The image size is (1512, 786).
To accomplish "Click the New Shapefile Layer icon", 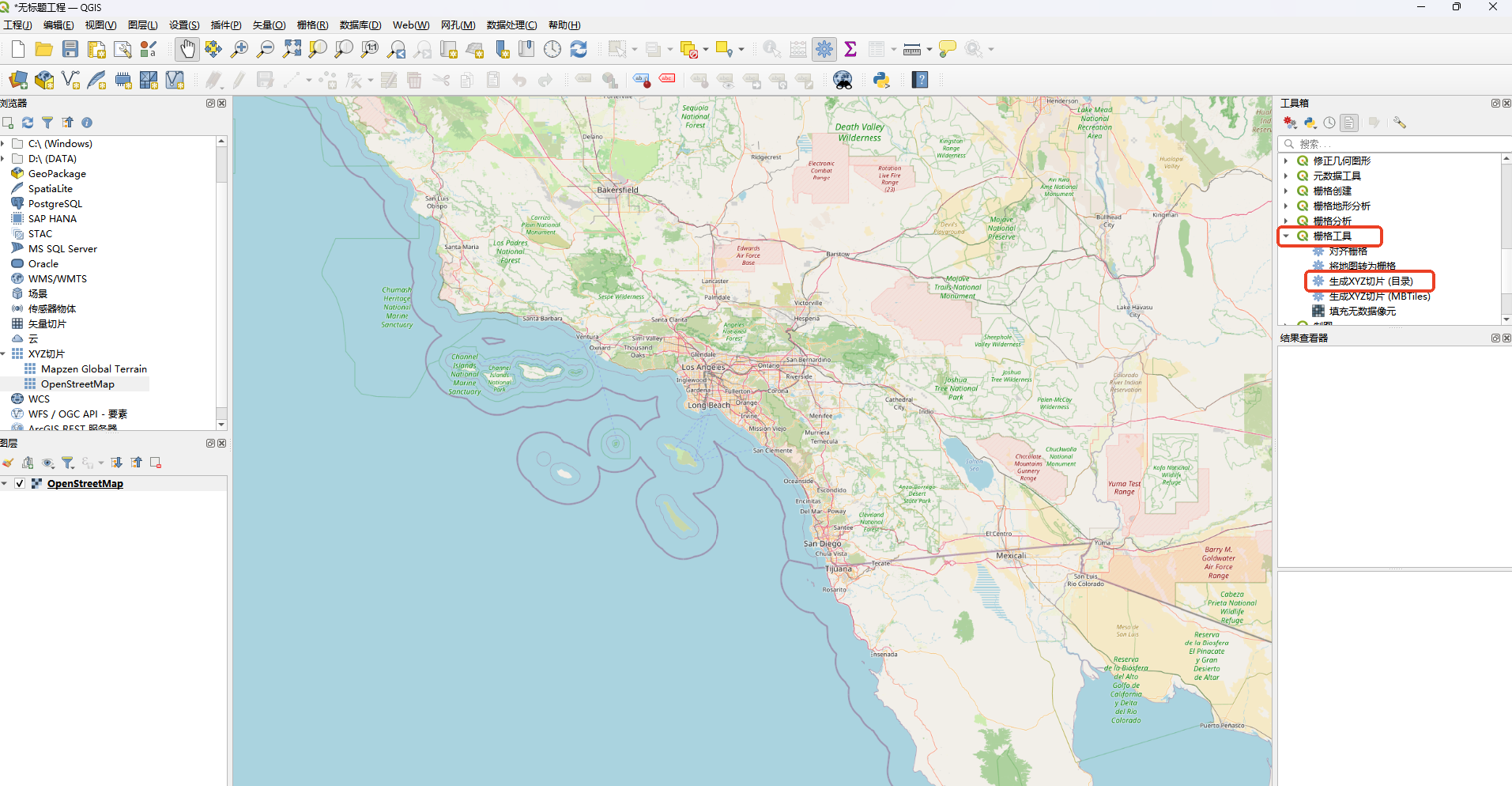I will click(x=70, y=80).
